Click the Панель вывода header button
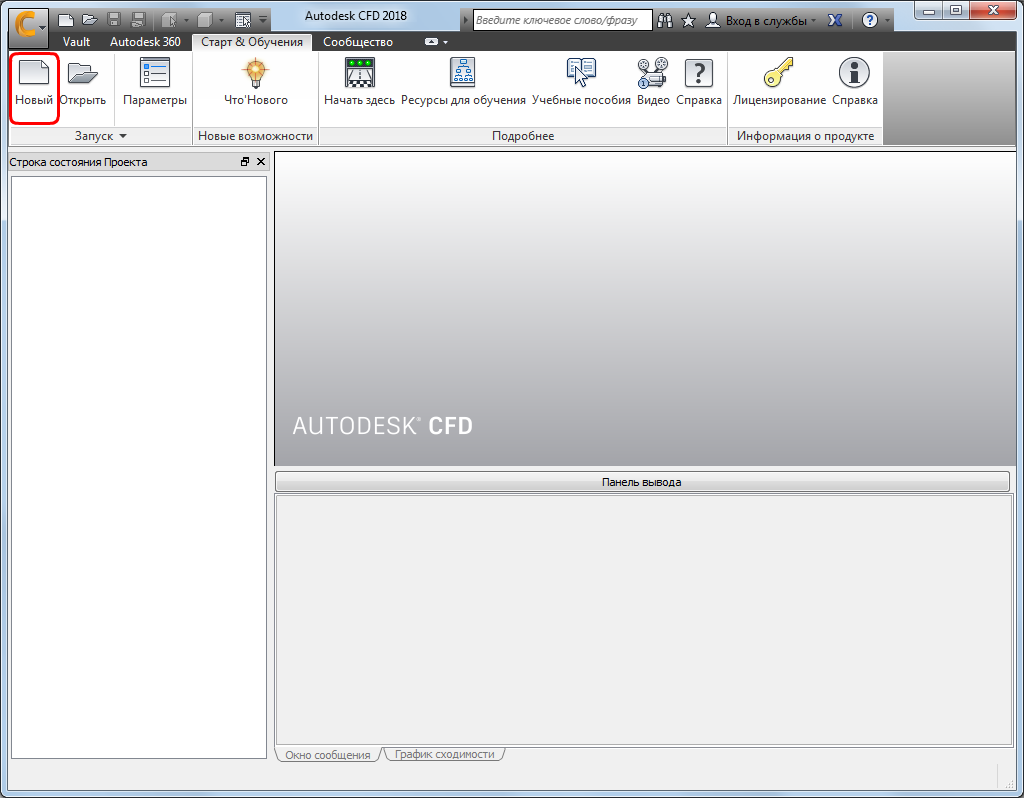The width and height of the screenshot is (1024, 798). point(642,482)
